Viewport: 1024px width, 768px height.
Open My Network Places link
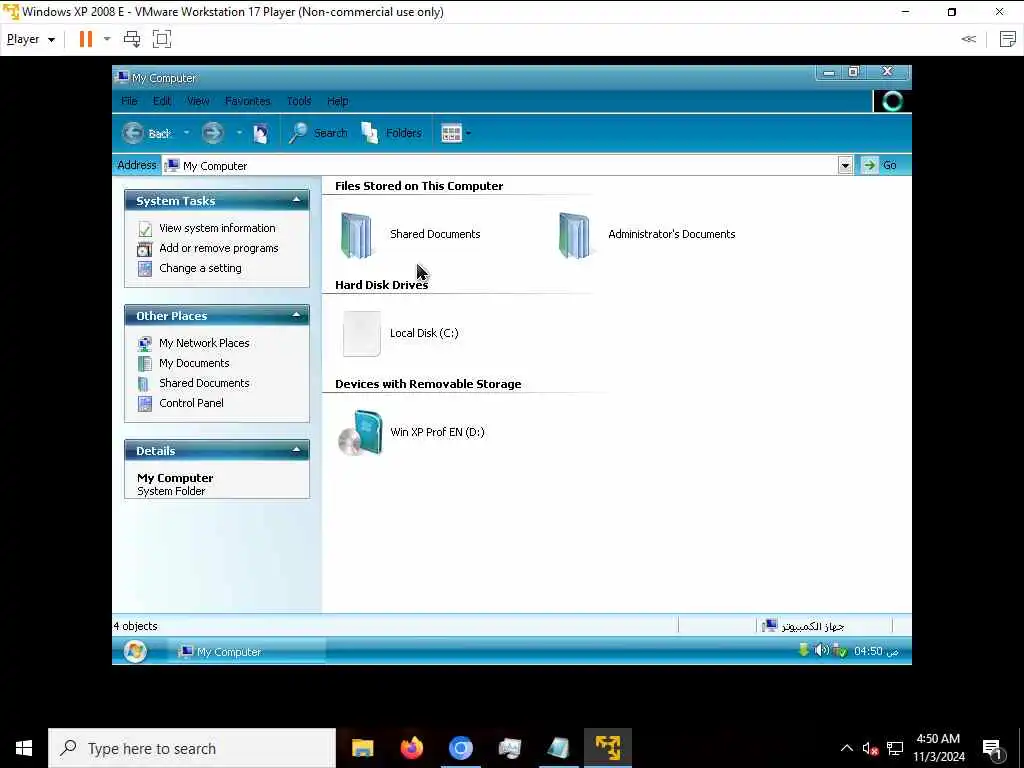coord(204,343)
